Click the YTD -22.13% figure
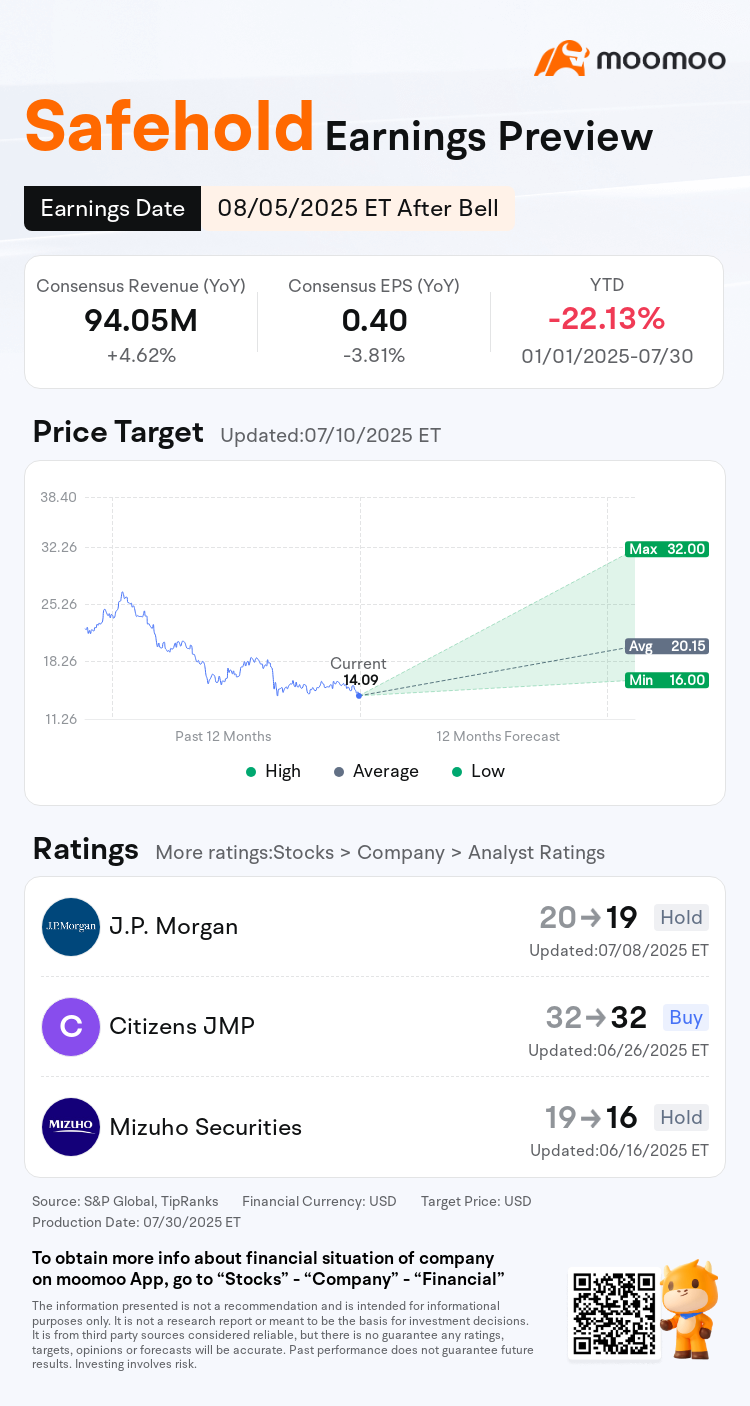750x1406 pixels. click(606, 319)
